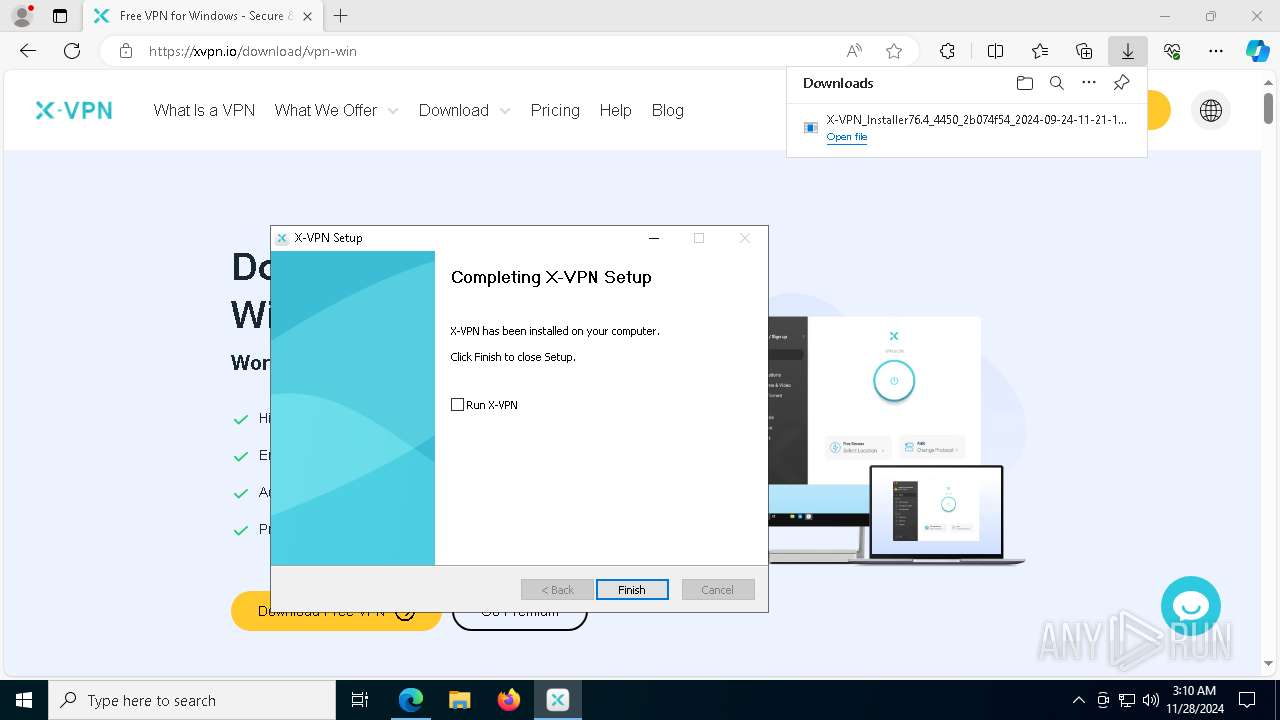This screenshot has height=720, width=1280.
Task: Expand What We Offer dropdown
Action: pyautogui.click(x=336, y=110)
